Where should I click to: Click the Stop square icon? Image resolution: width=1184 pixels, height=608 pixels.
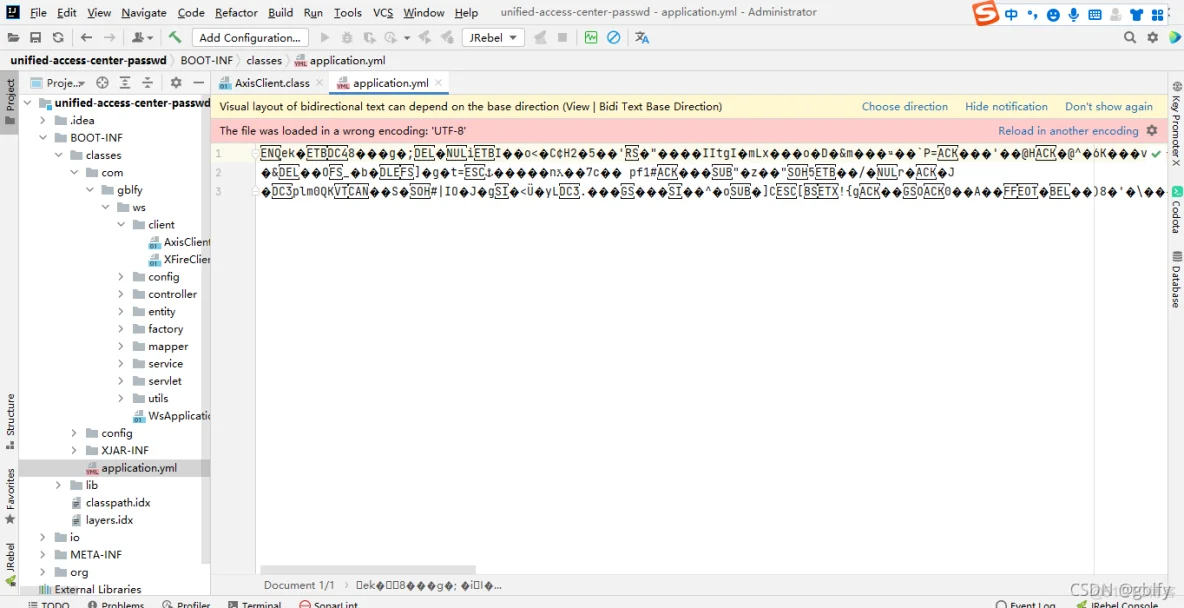pyautogui.click(x=562, y=37)
